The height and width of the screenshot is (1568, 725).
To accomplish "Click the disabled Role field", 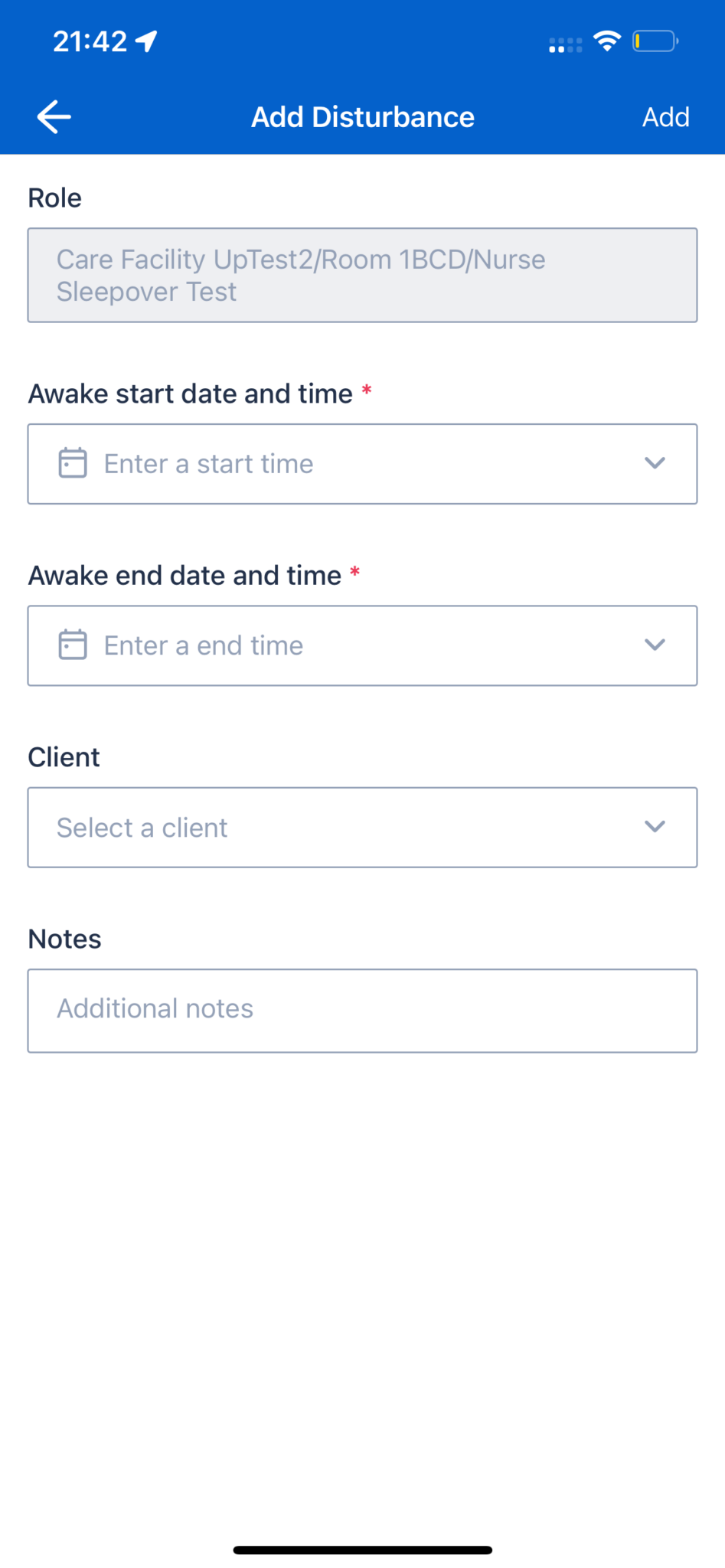I will [362, 275].
